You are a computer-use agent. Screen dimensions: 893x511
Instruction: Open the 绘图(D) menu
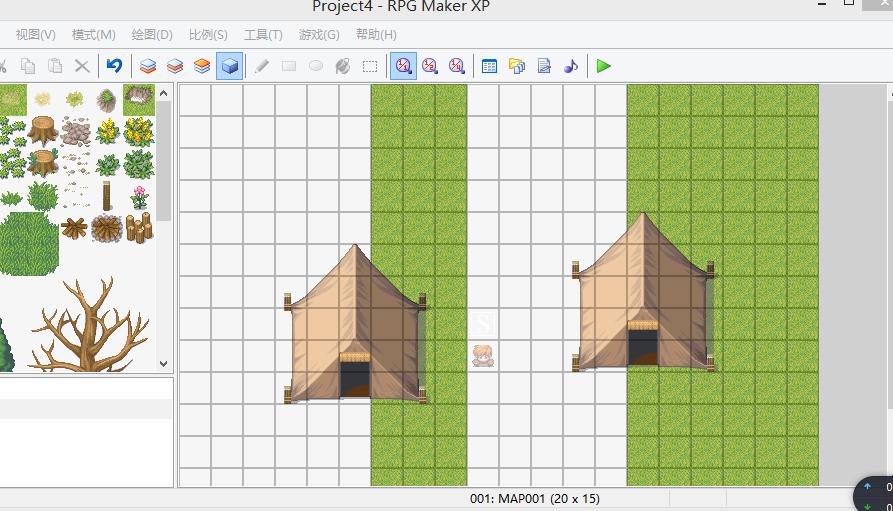click(152, 35)
